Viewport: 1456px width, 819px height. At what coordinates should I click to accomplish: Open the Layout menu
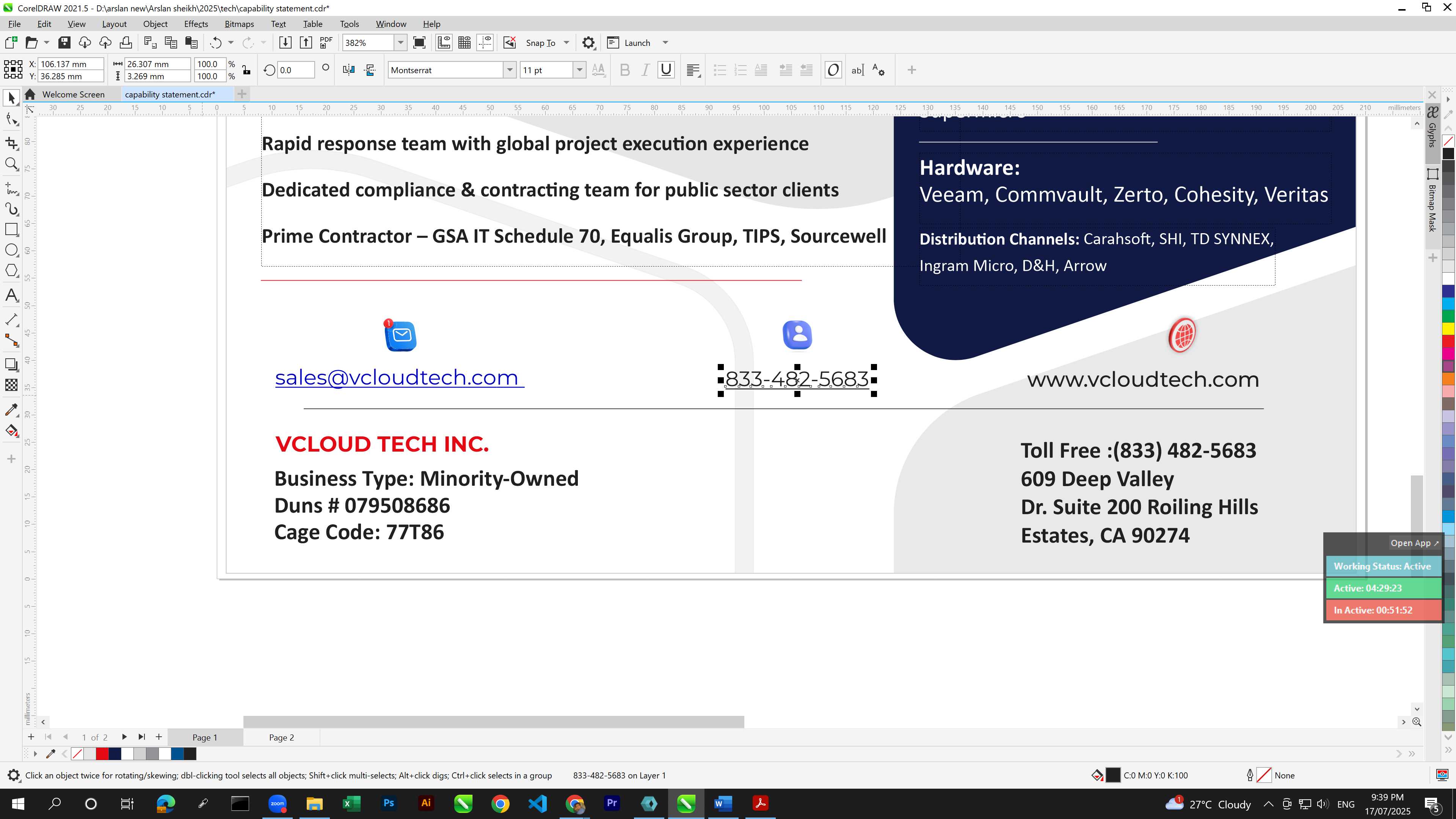[x=114, y=24]
